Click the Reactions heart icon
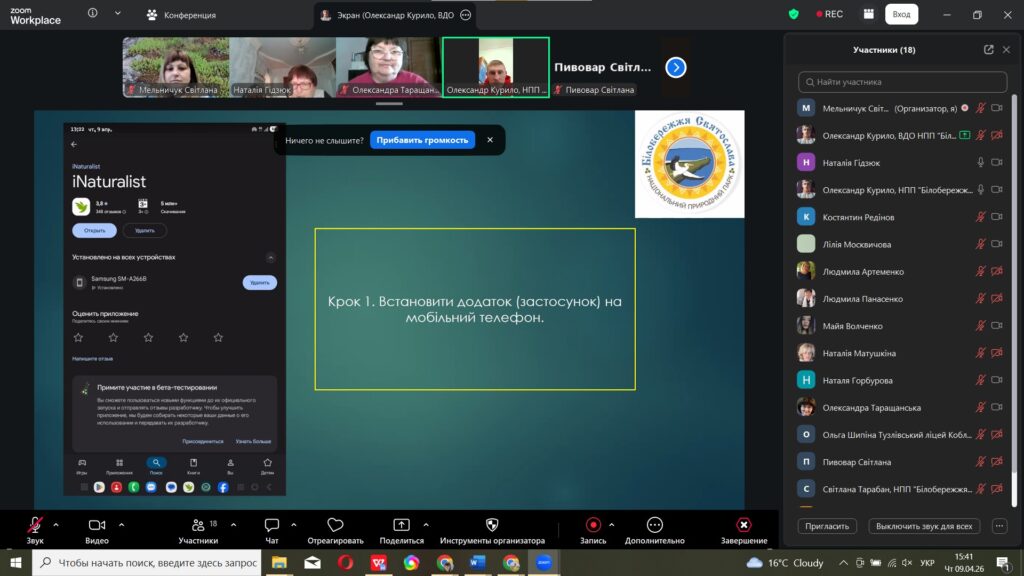Image resolution: width=1024 pixels, height=576 pixels. 335,525
